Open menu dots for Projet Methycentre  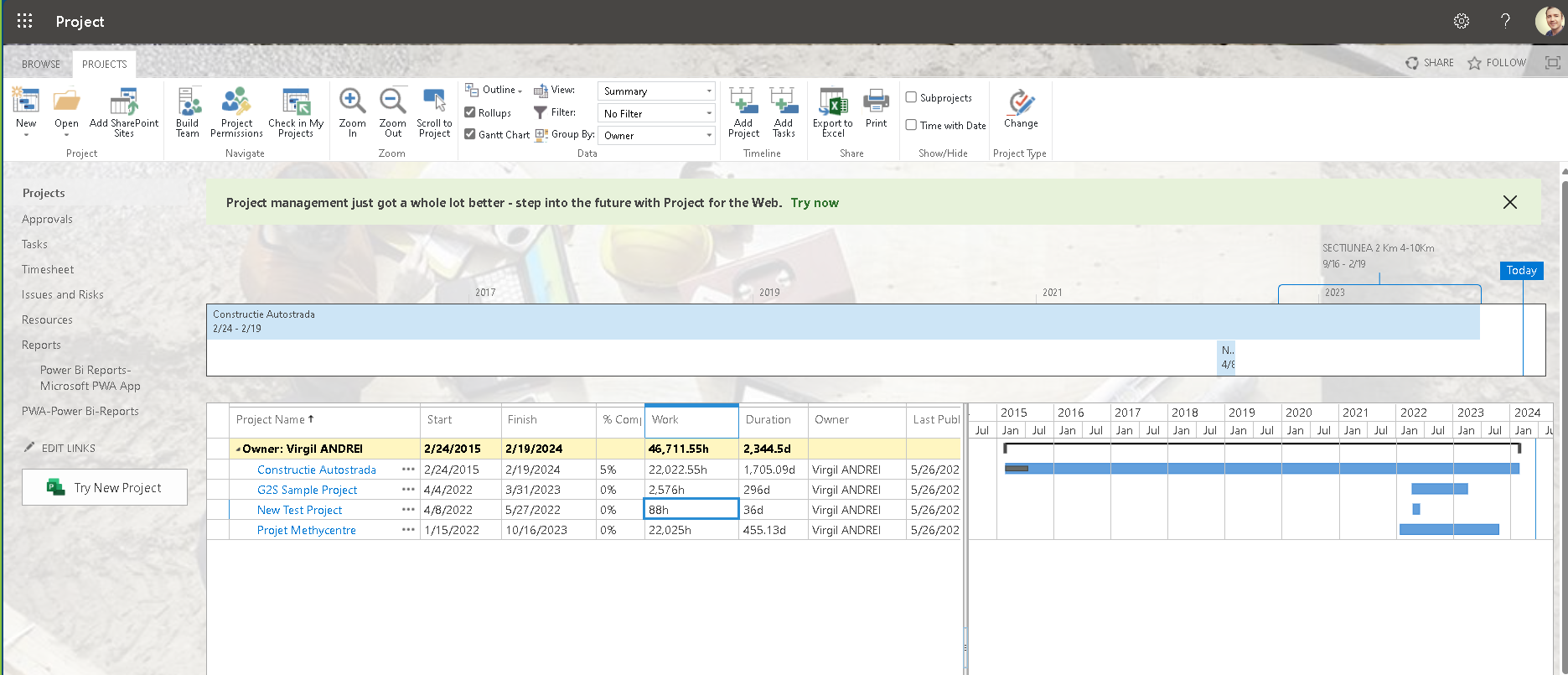click(x=408, y=530)
